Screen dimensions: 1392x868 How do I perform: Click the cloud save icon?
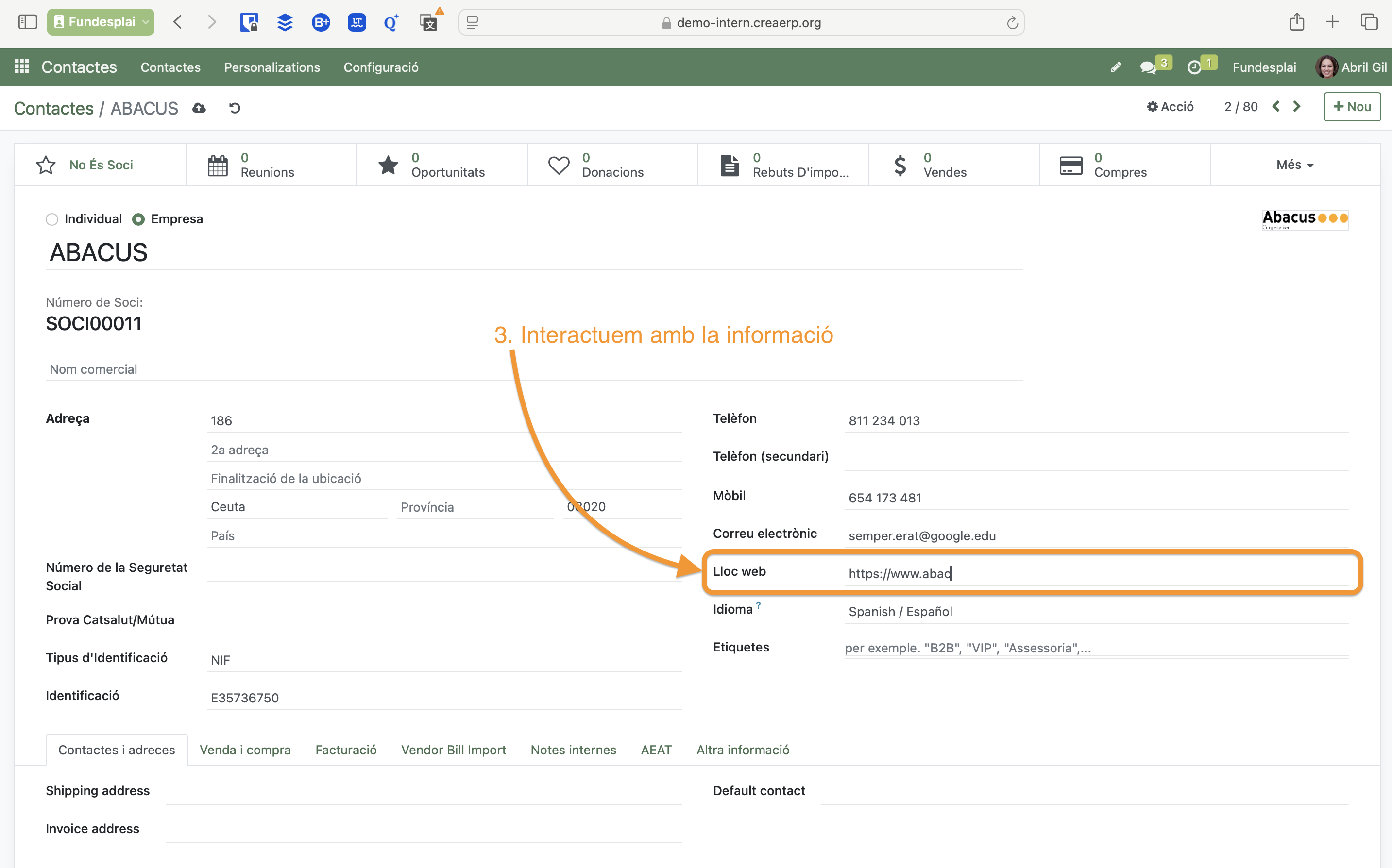coord(199,108)
